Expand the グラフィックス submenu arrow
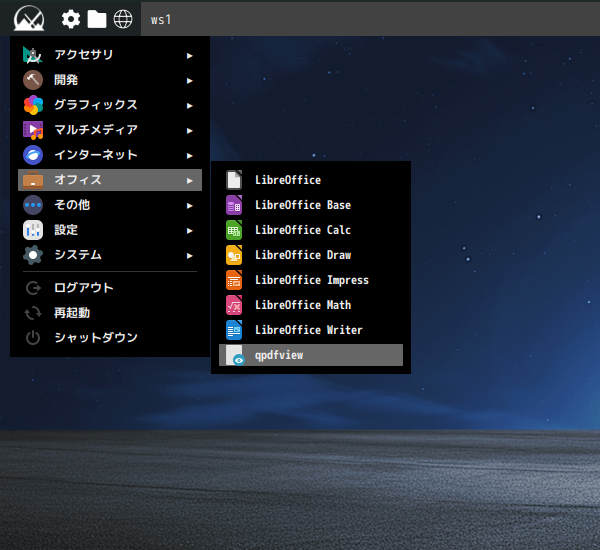 coord(190,105)
